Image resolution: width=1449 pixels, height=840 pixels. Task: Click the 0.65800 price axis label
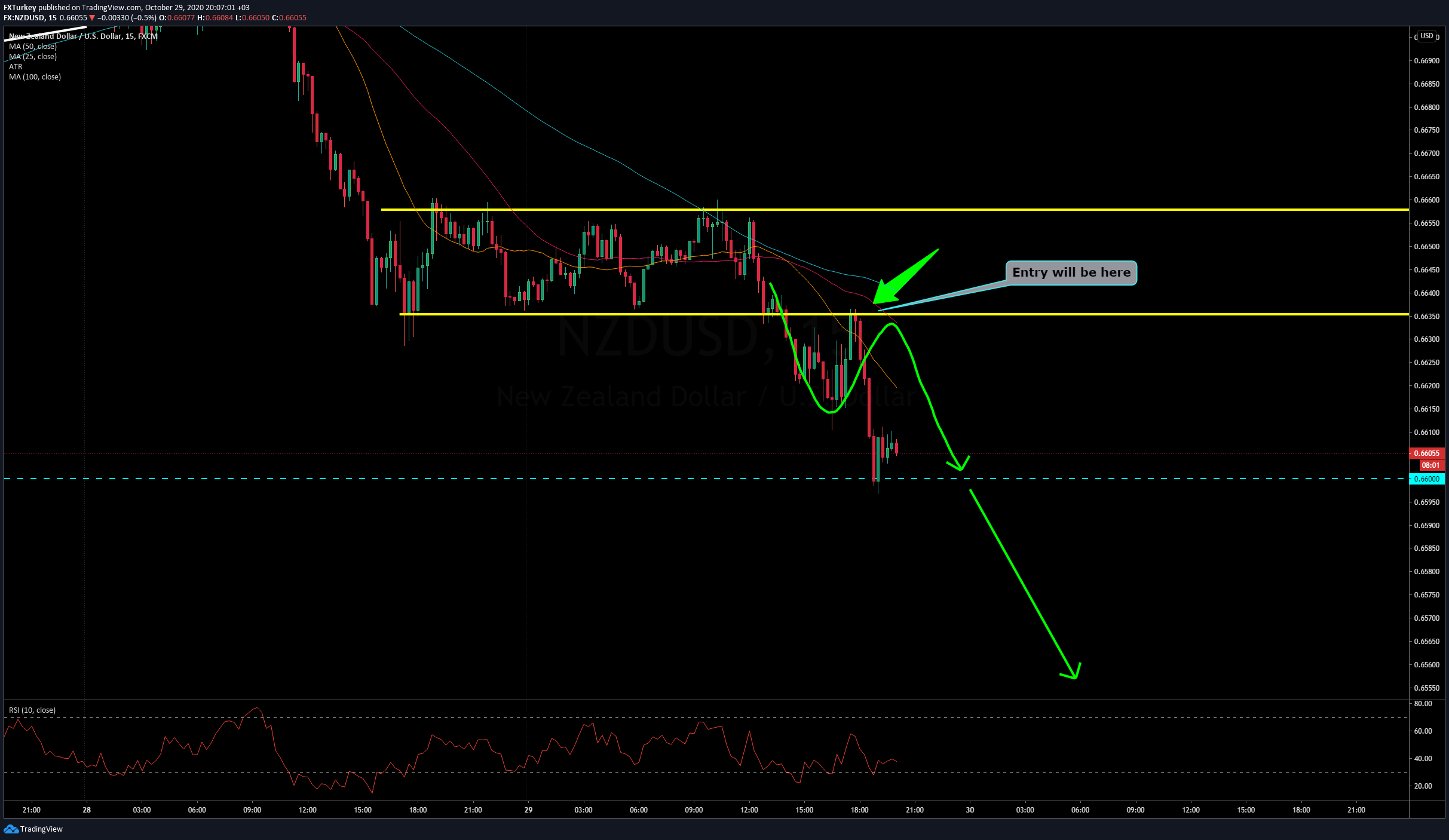(x=1426, y=572)
